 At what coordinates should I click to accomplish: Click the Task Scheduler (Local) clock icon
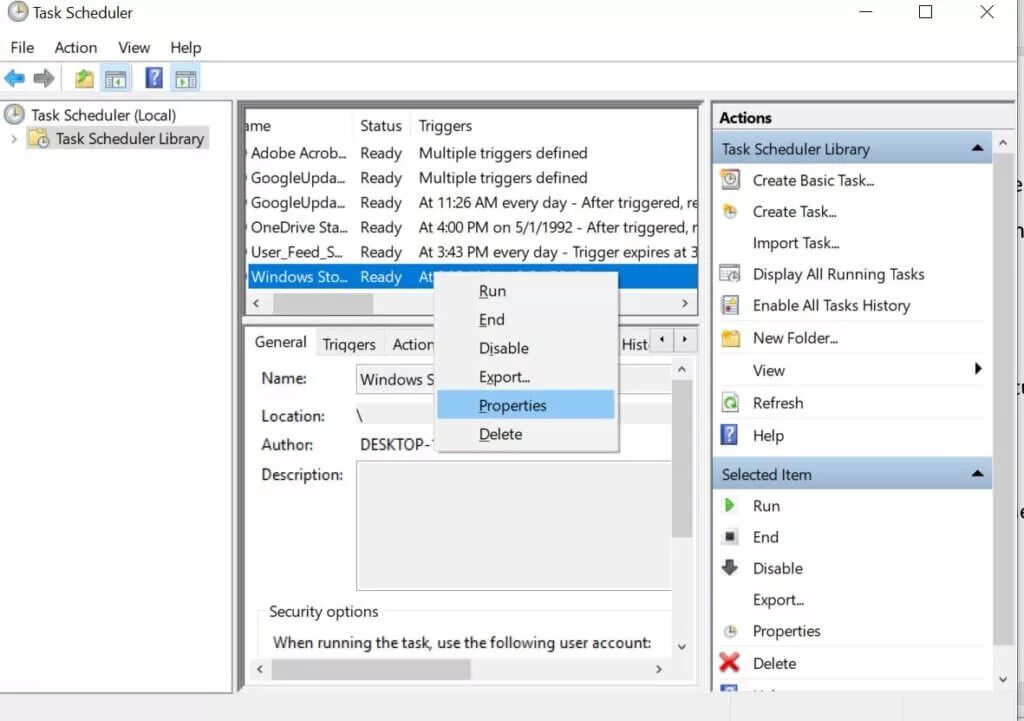pos(14,115)
